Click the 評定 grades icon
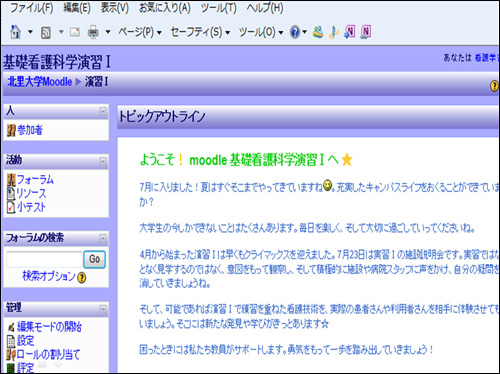The height and width of the screenshot is (374, 500). coord(11,369)
